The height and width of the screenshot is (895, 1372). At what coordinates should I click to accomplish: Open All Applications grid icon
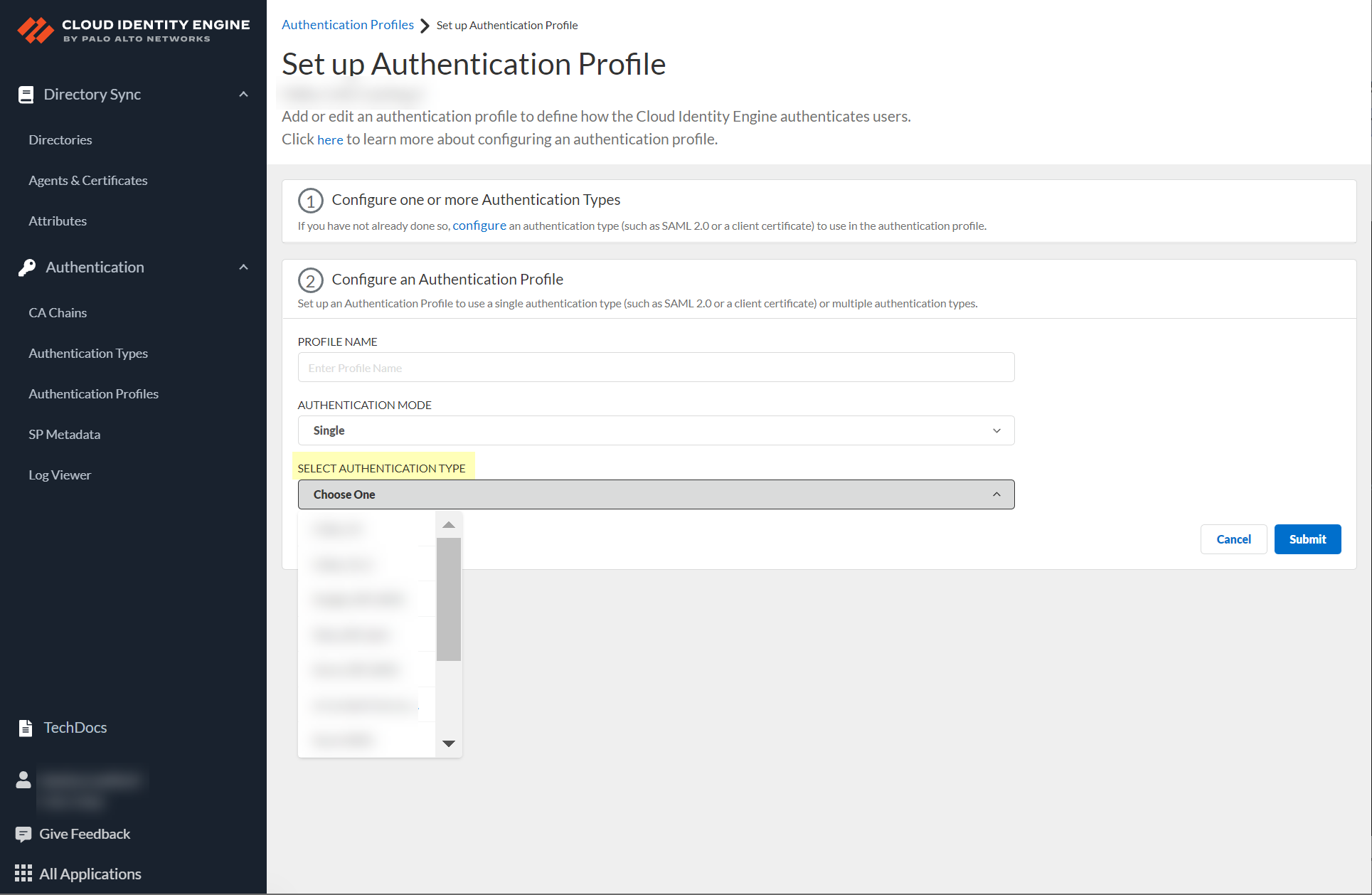pos(24,874)
